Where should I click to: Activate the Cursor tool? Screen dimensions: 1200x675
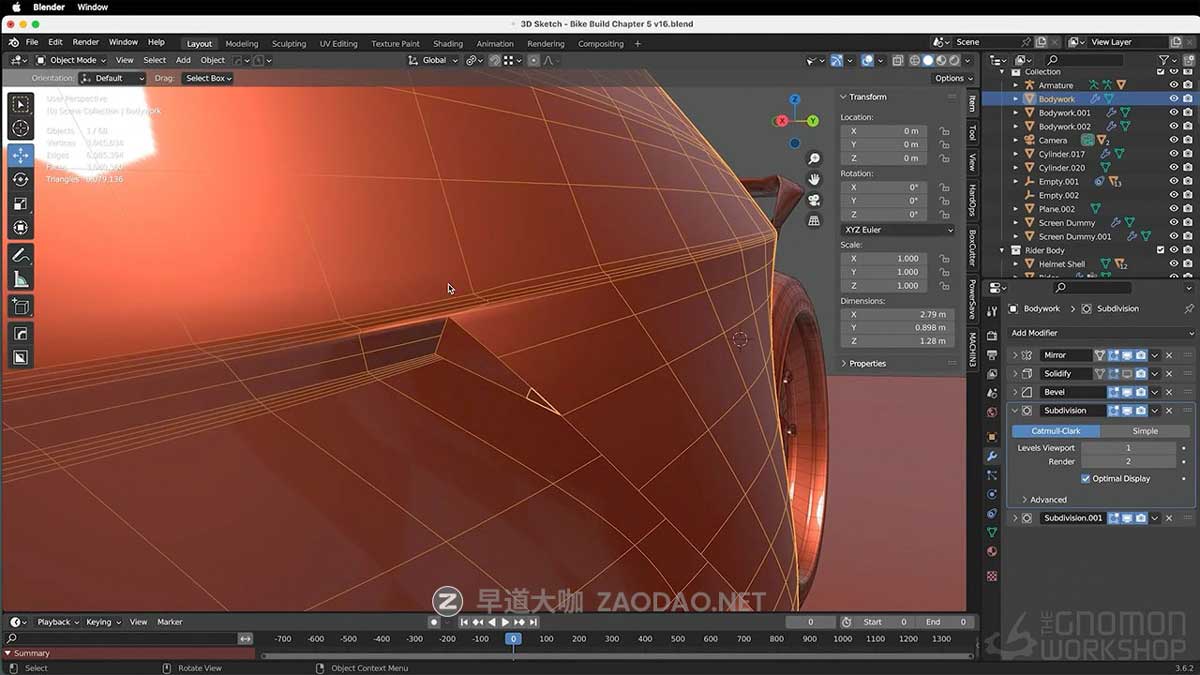click(x=21, y=127)
